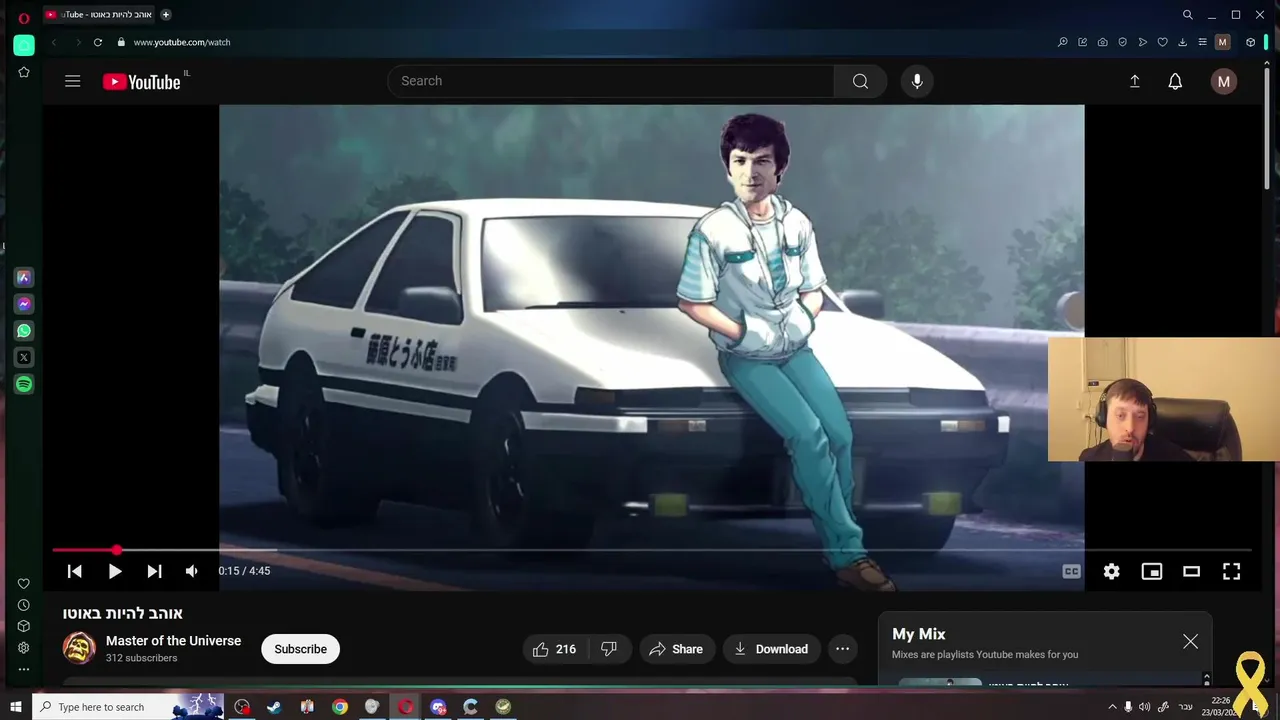The width and height of the screenshot is (1280, 720).
Task: Click the red playhead scrubber dot
Action: 116,550
